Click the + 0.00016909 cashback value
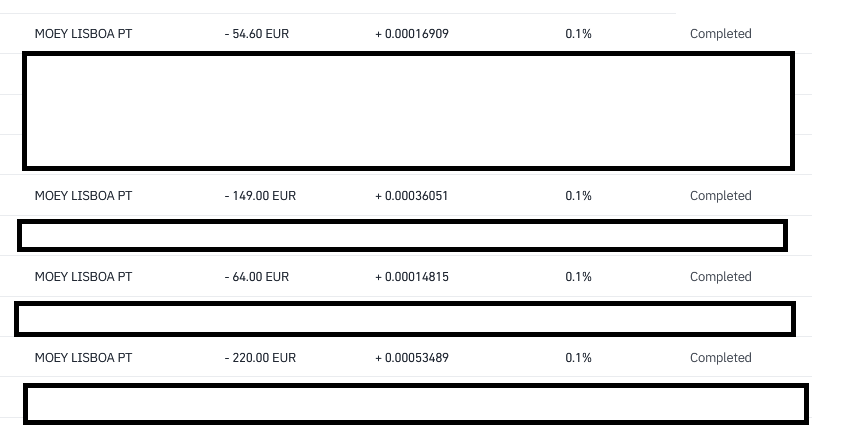 [x=412, y=34]
